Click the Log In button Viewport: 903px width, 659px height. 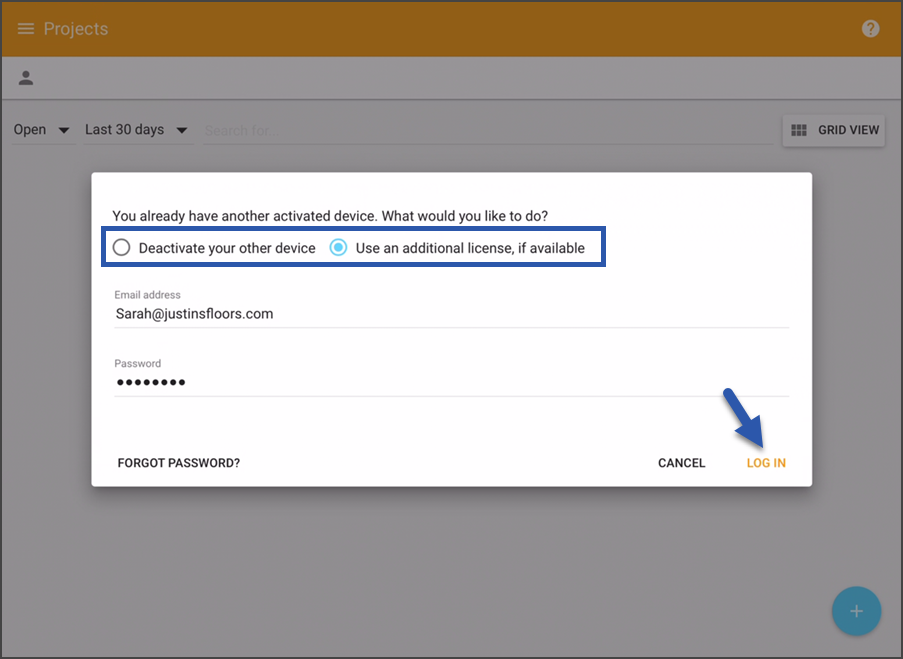pyautogui.click(x=766, y=463)
